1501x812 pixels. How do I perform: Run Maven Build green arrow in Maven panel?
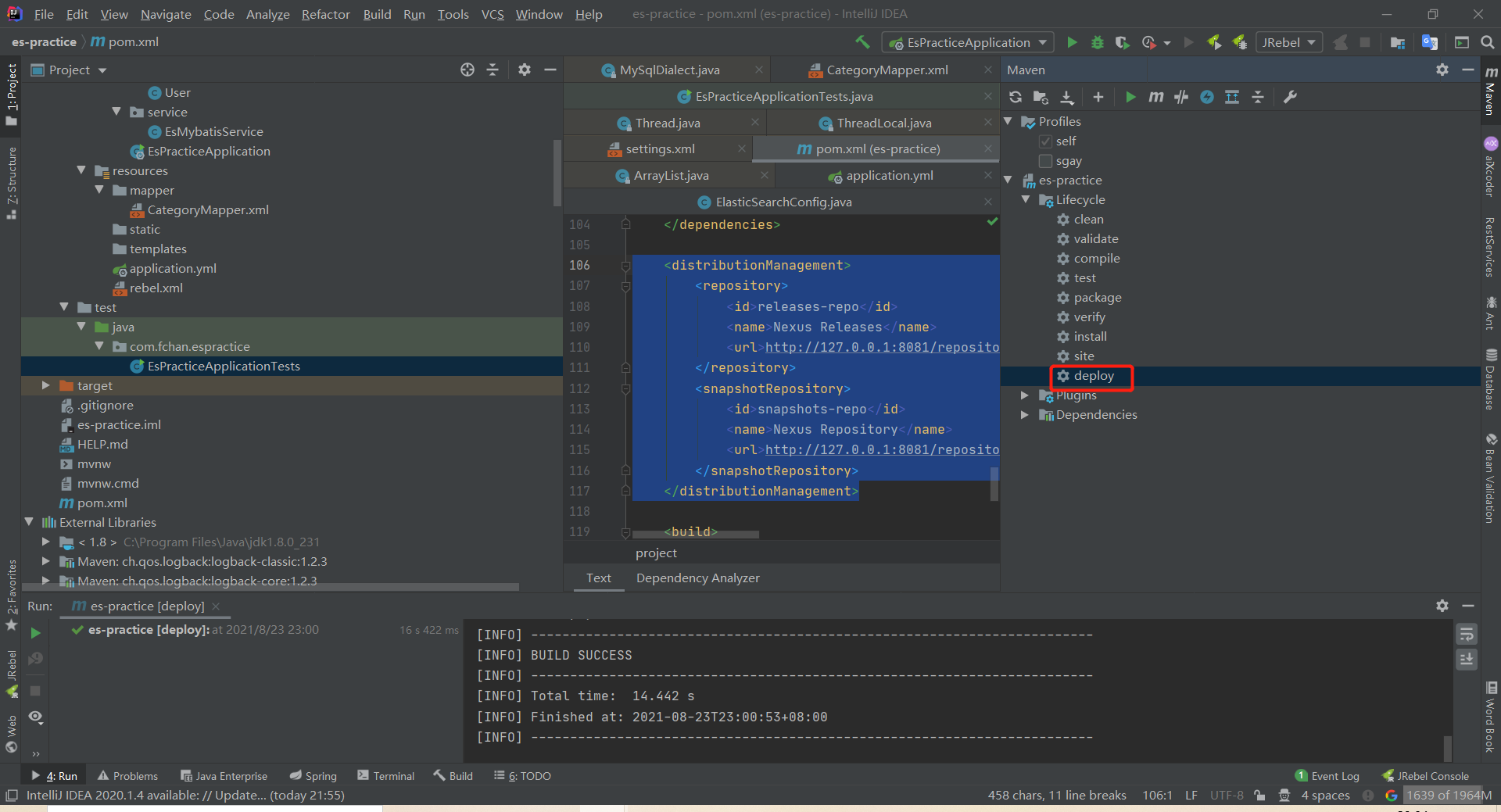click(1130, 97)
